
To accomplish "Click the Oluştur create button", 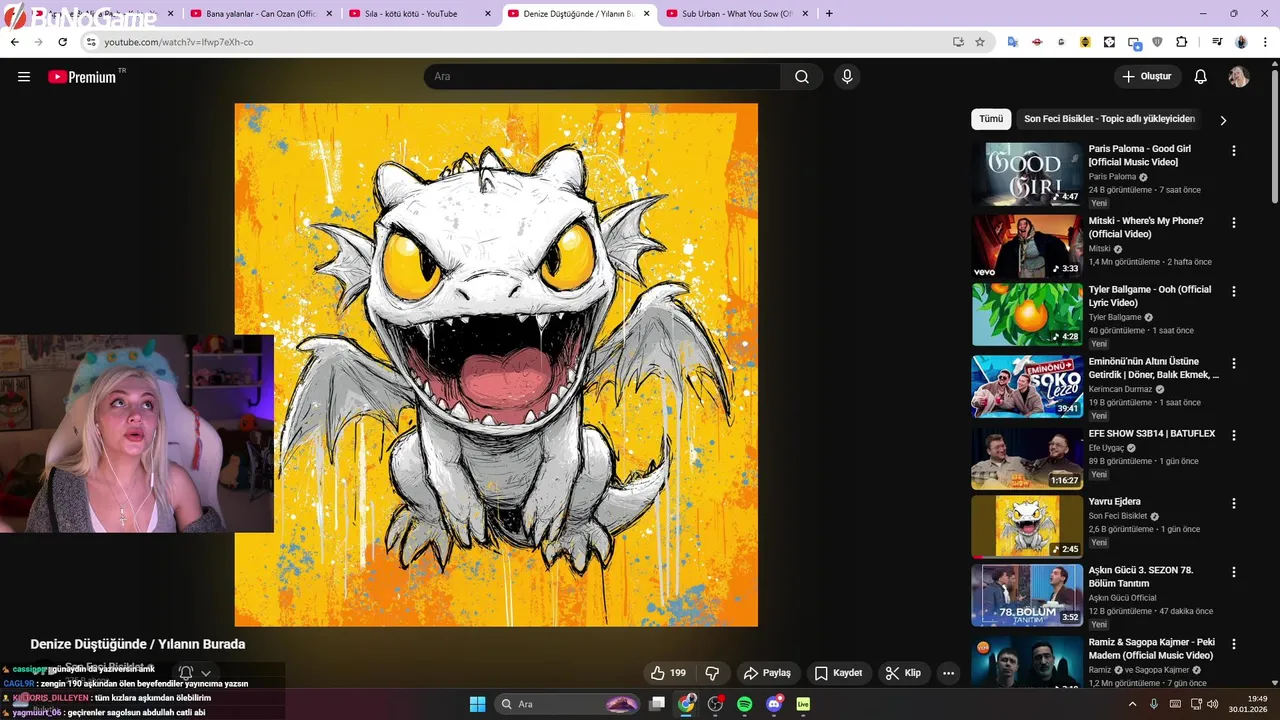I will (x=1147, y=77).
